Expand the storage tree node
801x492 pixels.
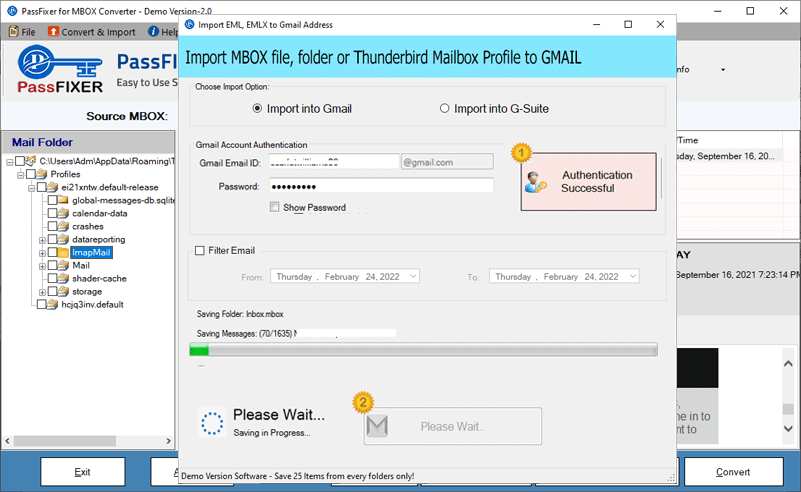[x=42, y=292]
